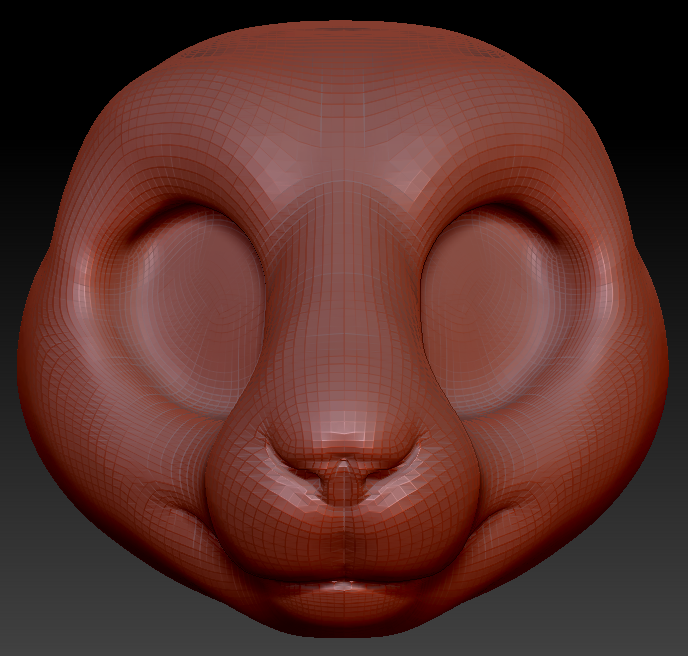Click the lower lip of the model
The image size is (688, 656).
343,598
